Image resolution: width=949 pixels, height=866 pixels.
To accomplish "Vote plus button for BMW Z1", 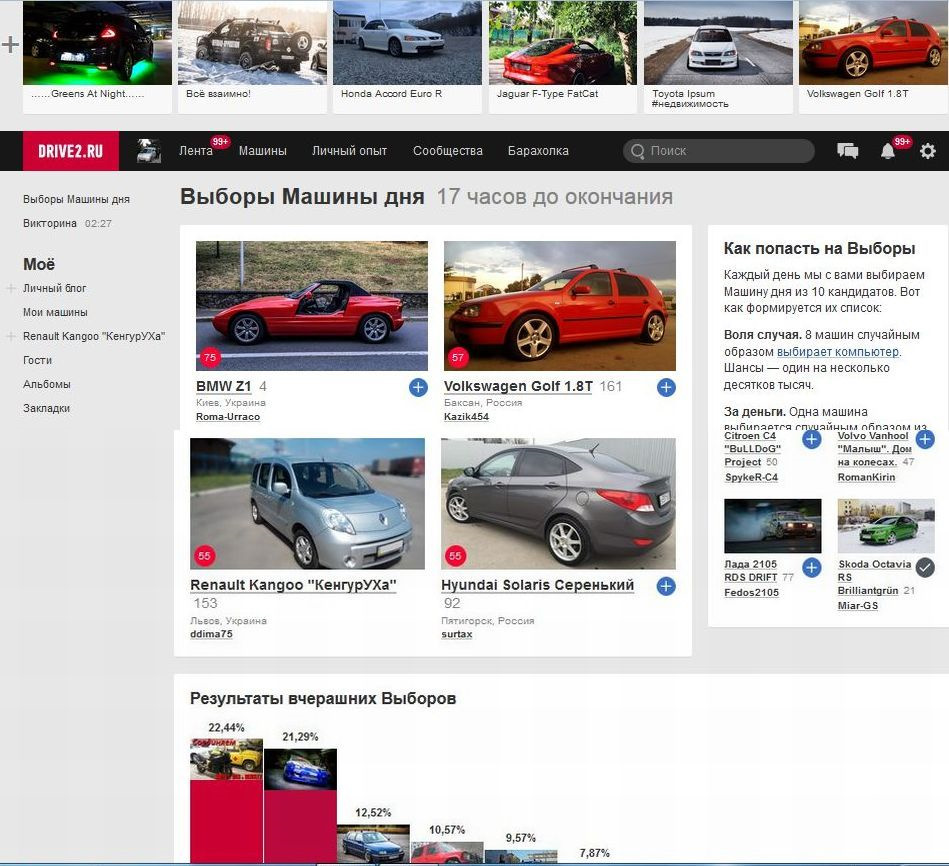I will tap(418, 387).
